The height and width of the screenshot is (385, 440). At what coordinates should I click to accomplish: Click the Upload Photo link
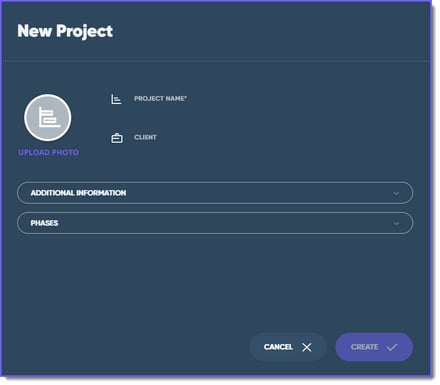click(x=49, y=153)
